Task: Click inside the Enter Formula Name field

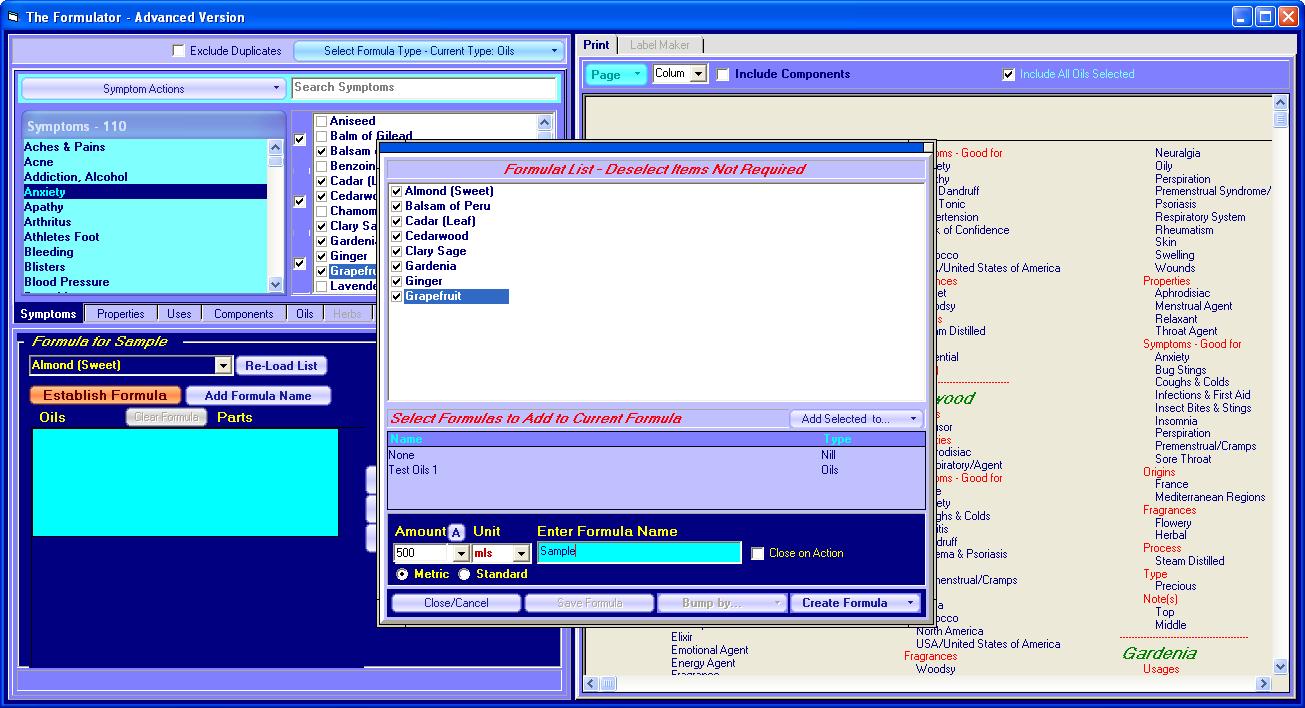Action: click(x=638, y=552)
